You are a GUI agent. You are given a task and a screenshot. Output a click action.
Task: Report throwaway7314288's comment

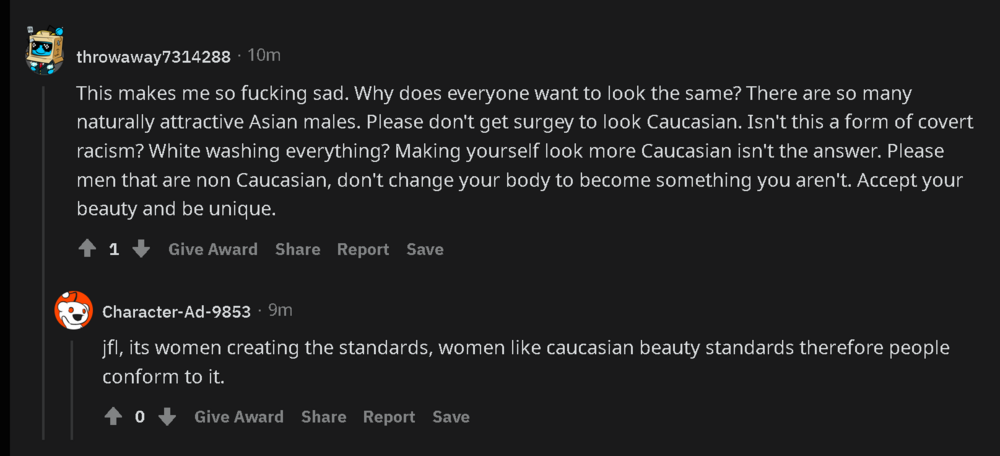click(x=363, y=249)
